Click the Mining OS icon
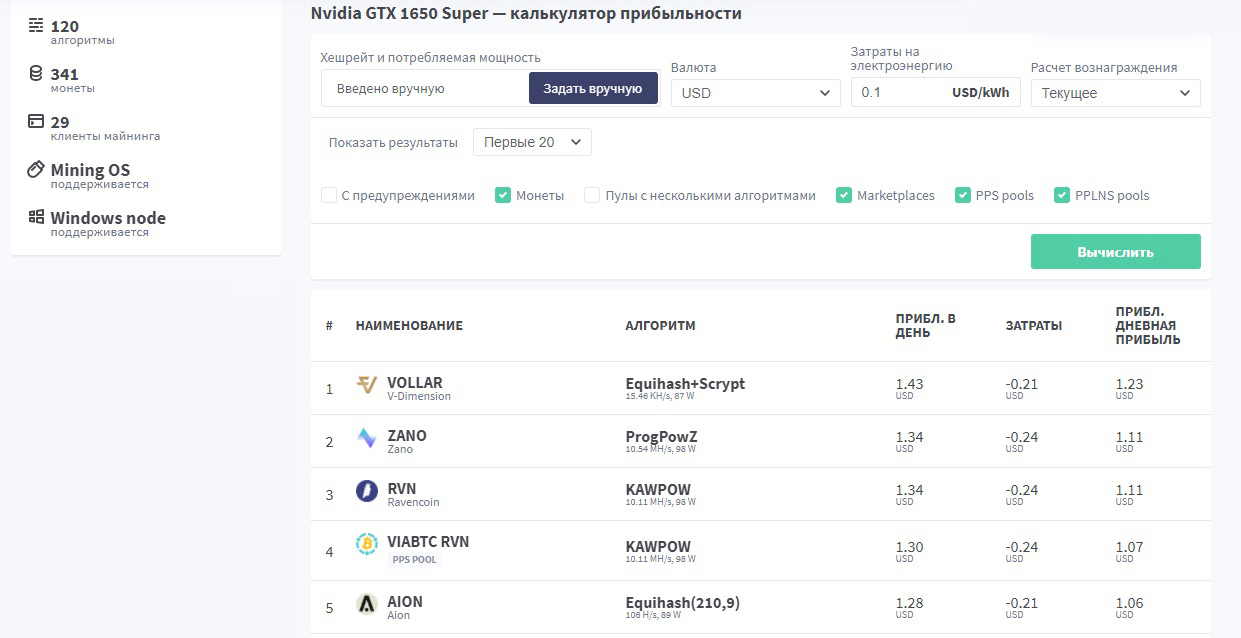Screen dimensions: 1241x638 pyautogui.click(x=36, y=169)
